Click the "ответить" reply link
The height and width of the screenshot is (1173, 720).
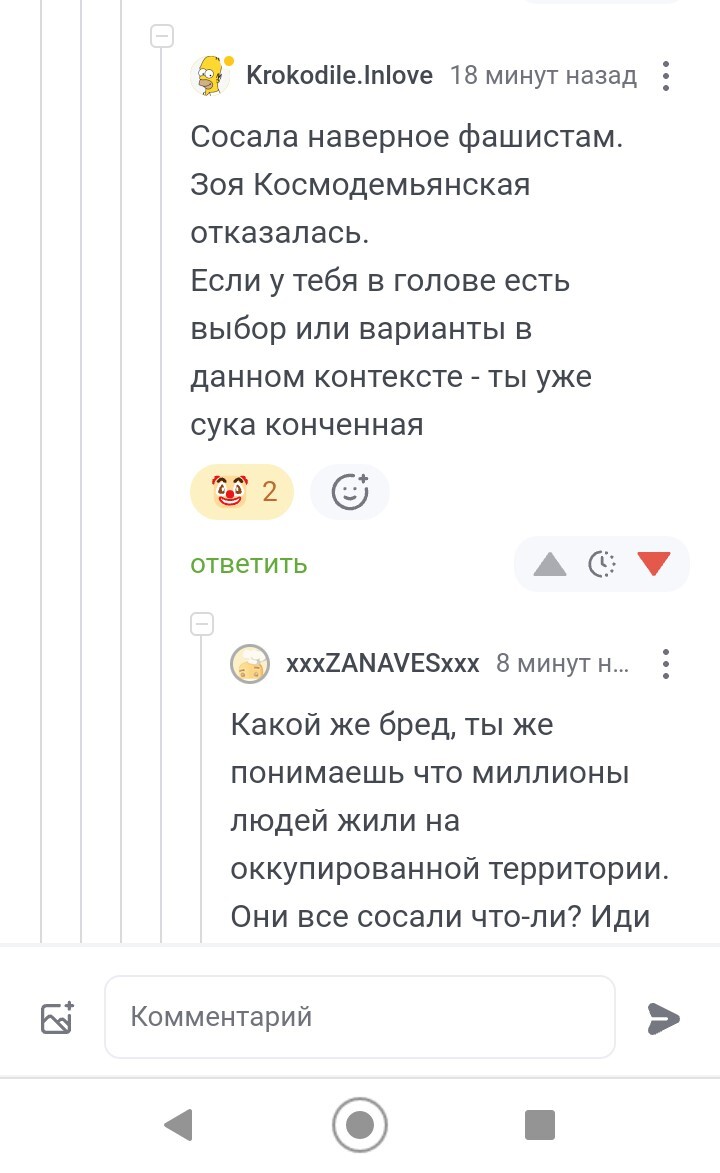(249, 564)
